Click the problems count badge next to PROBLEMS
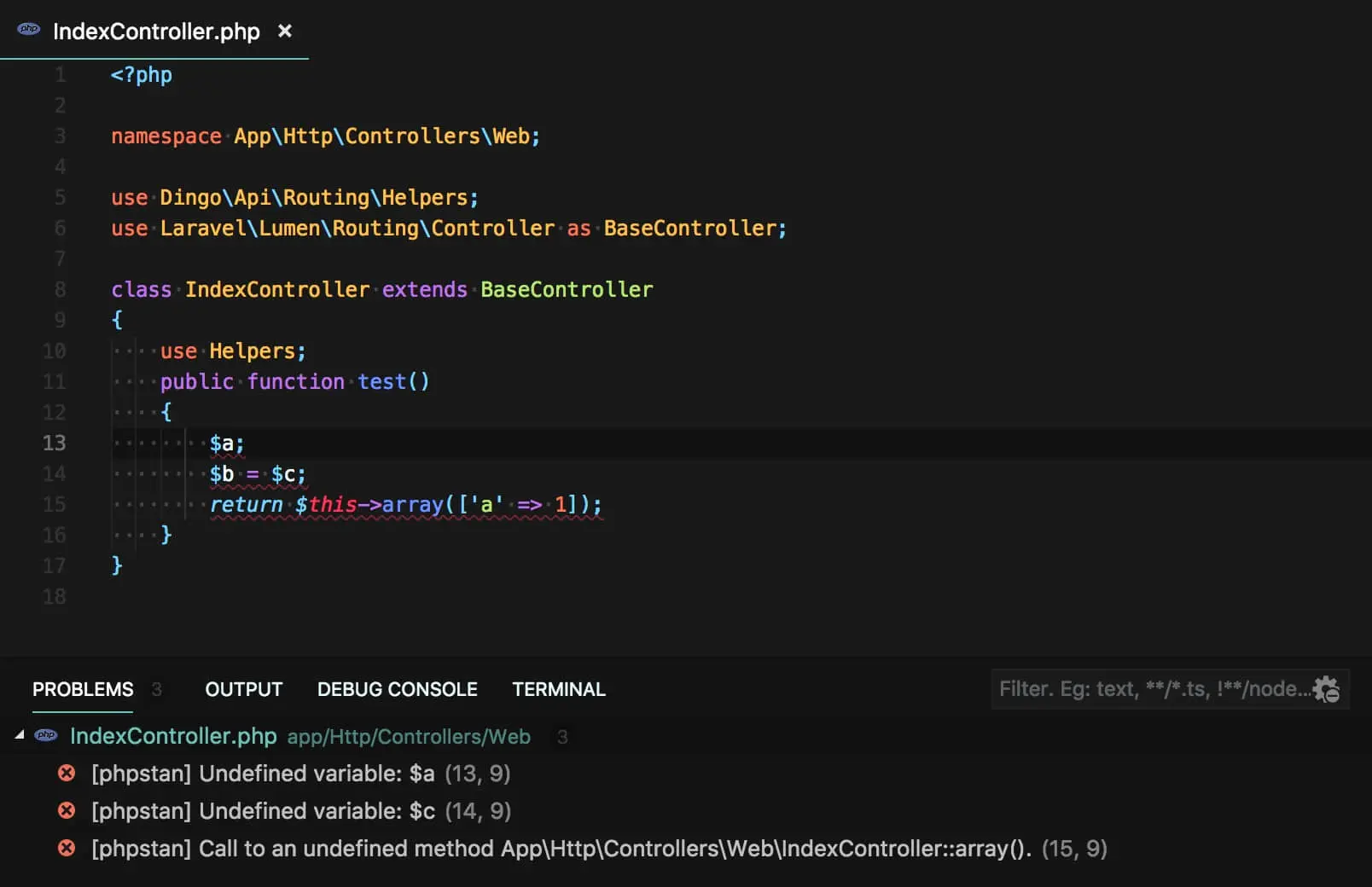This screenshot has height=887, width=1372. pos(156,689)
